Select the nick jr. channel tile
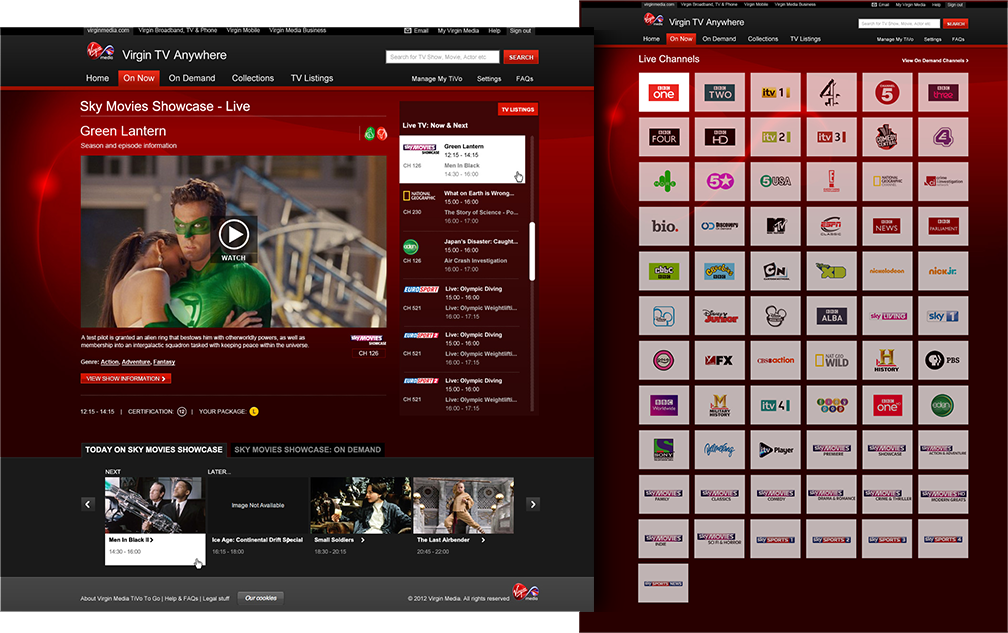Viewport: 1008px width, 633px height. (943, 271)
